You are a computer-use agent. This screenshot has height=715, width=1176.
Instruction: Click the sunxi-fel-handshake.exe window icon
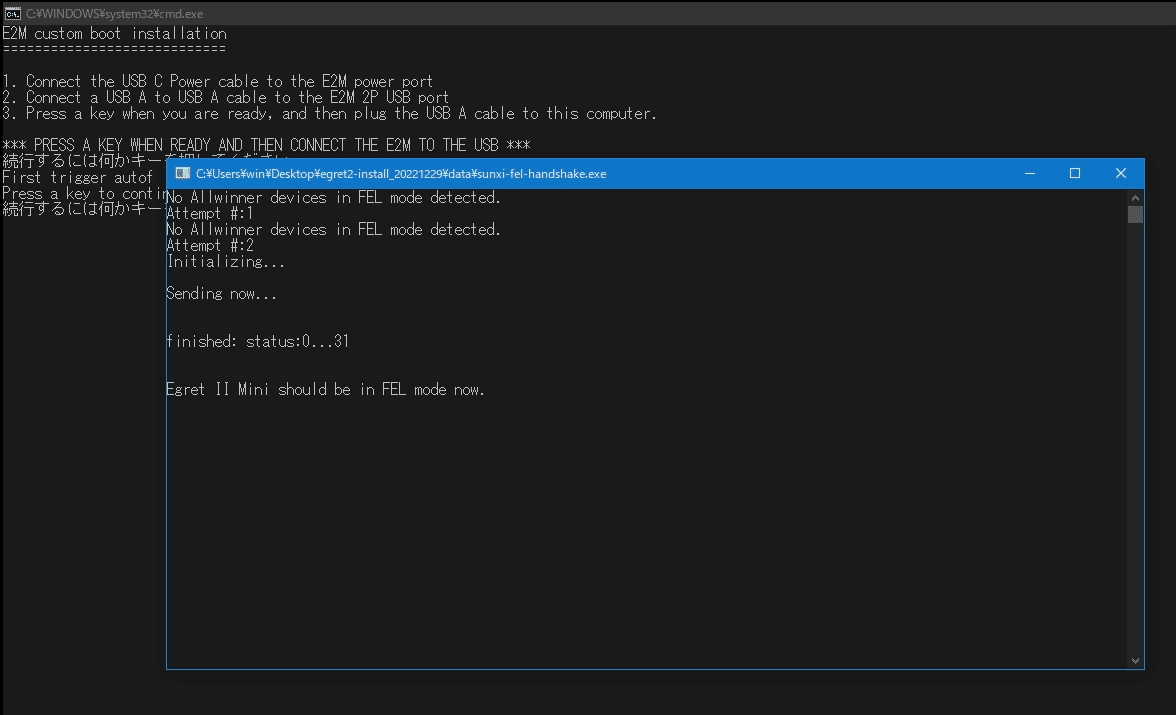click(x=182, y=173)
